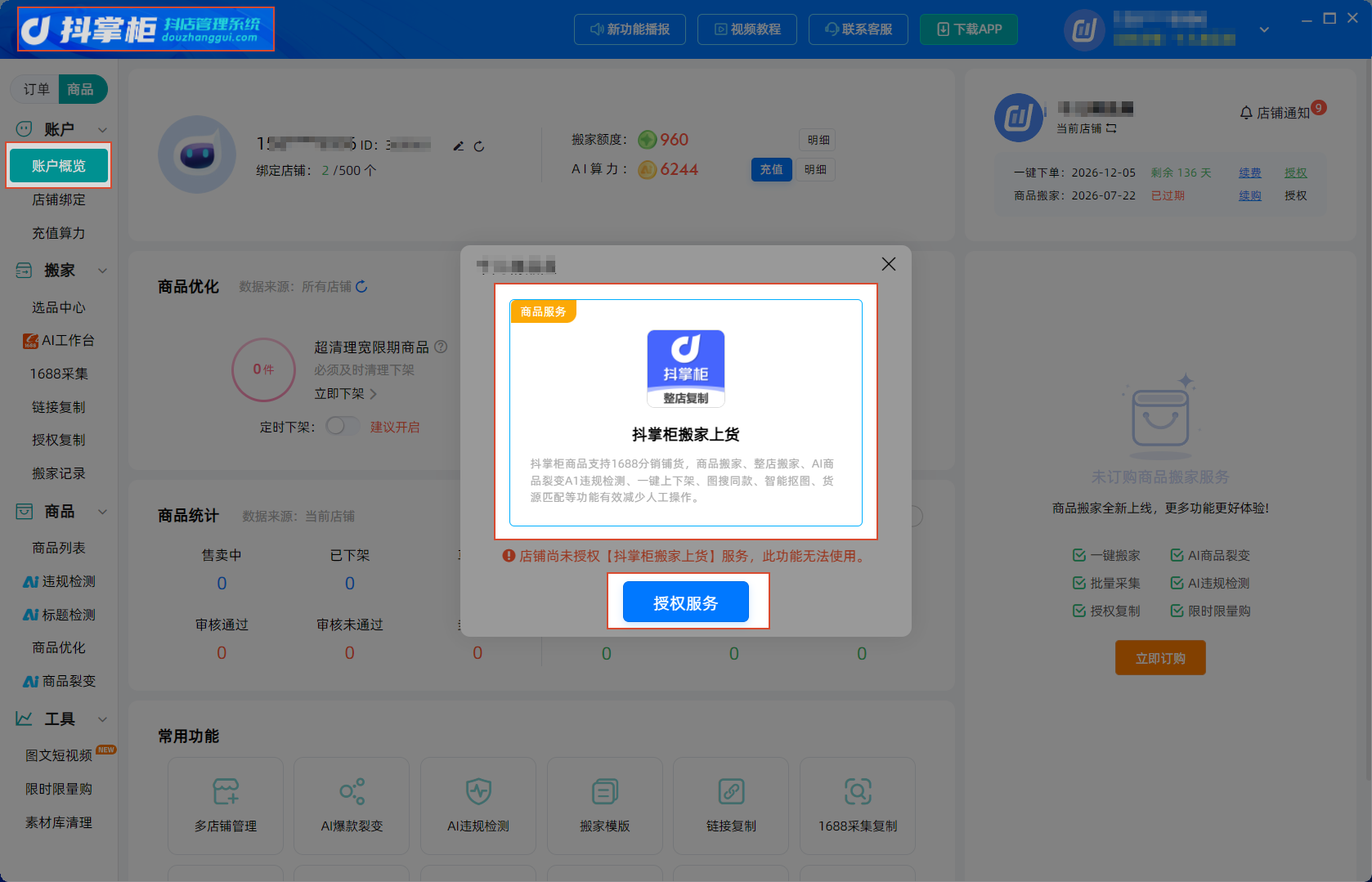
Task: Open 视频教程 video tutorials
Action: [747, 29]
